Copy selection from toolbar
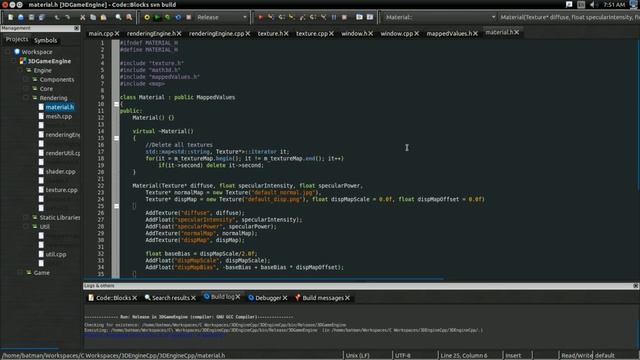Viewport: 640px width, 360px height. 93,17
